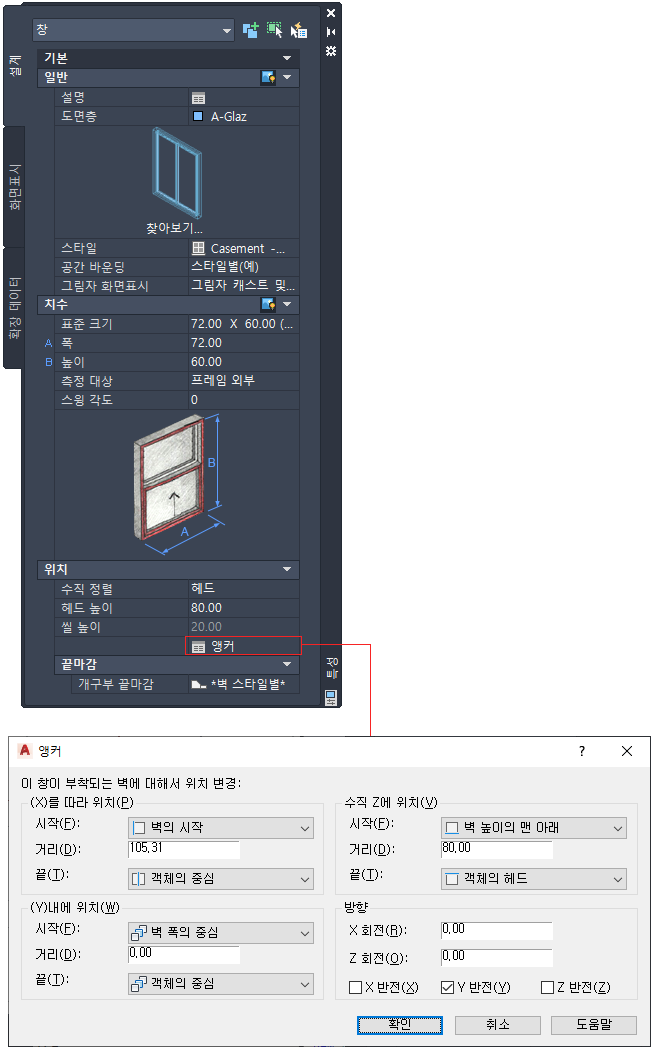Click the Select Objects icon in palette header
The image size is (660, 1055).
click(x=274, y=30)
